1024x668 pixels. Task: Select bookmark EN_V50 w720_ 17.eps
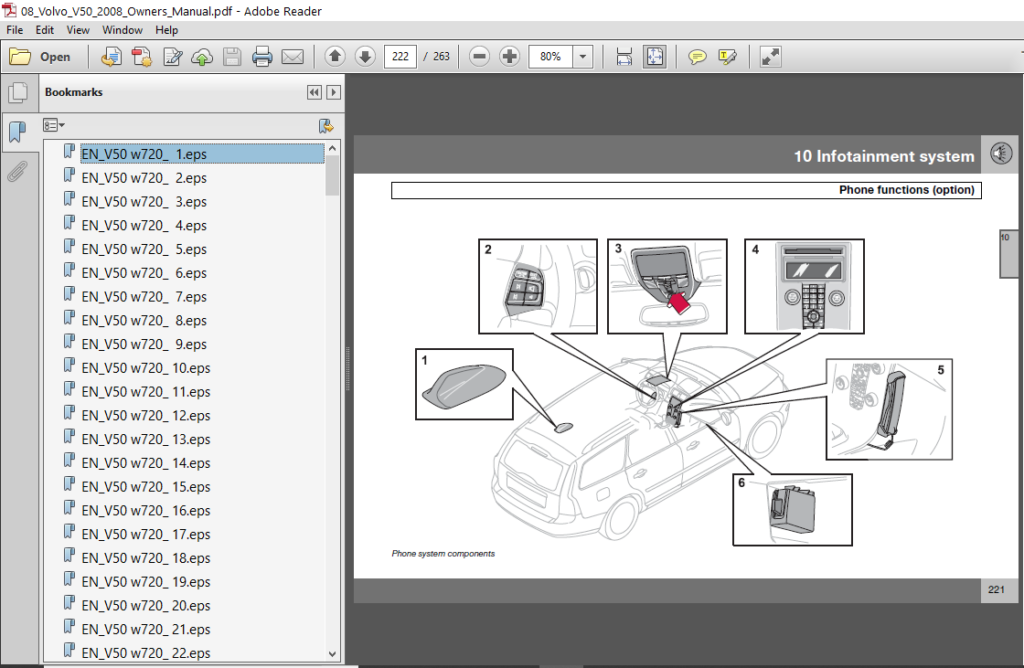pos(146,534)
